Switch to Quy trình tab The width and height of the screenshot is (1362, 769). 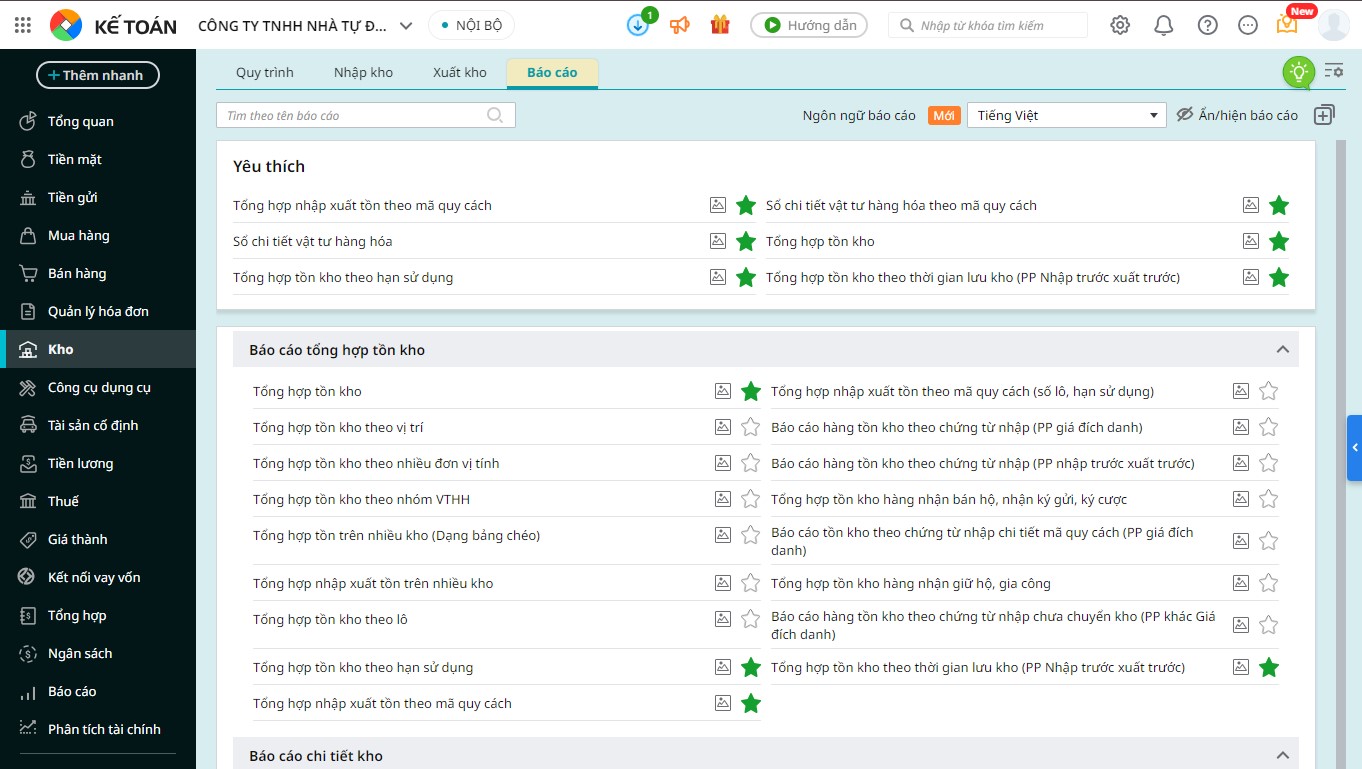tap(265, 72)
